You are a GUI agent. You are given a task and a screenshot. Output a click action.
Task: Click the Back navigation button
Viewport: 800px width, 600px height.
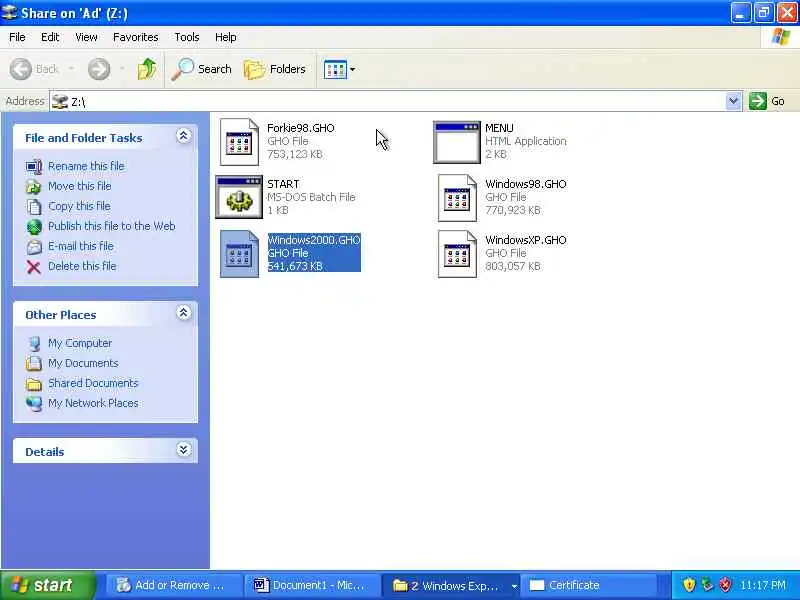point(35,69)
